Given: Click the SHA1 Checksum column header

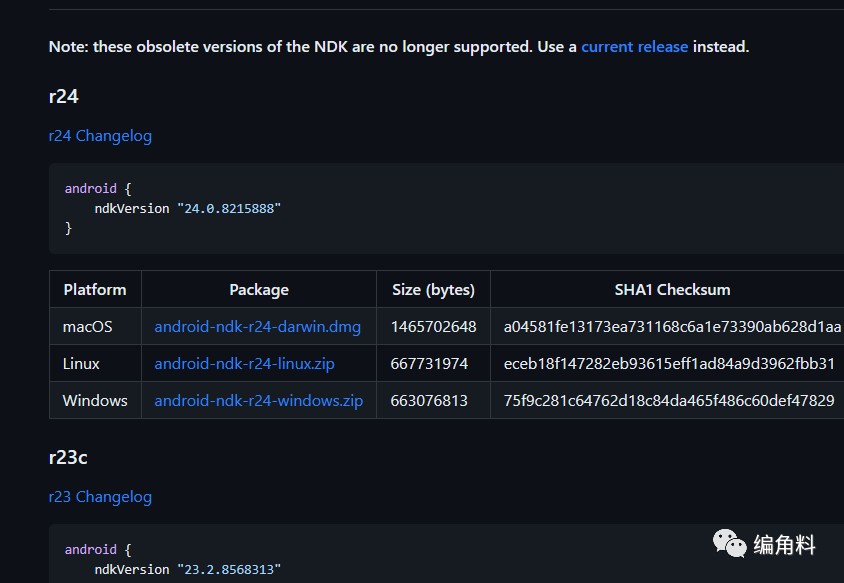Looking at the screenshot, I should click(x=672, y=289).
